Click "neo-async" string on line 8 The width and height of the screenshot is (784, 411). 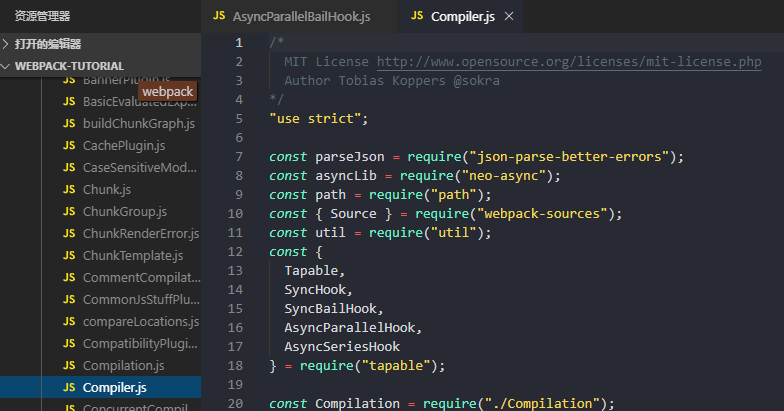503,176
